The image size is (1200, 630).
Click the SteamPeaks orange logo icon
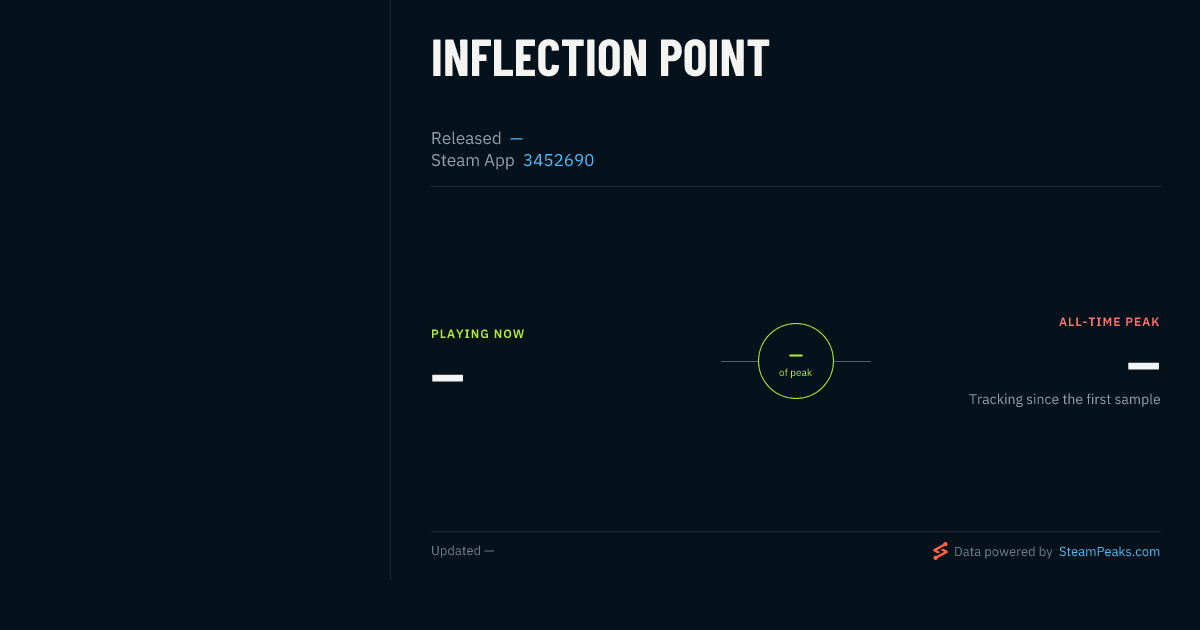[x=940, y=551]
